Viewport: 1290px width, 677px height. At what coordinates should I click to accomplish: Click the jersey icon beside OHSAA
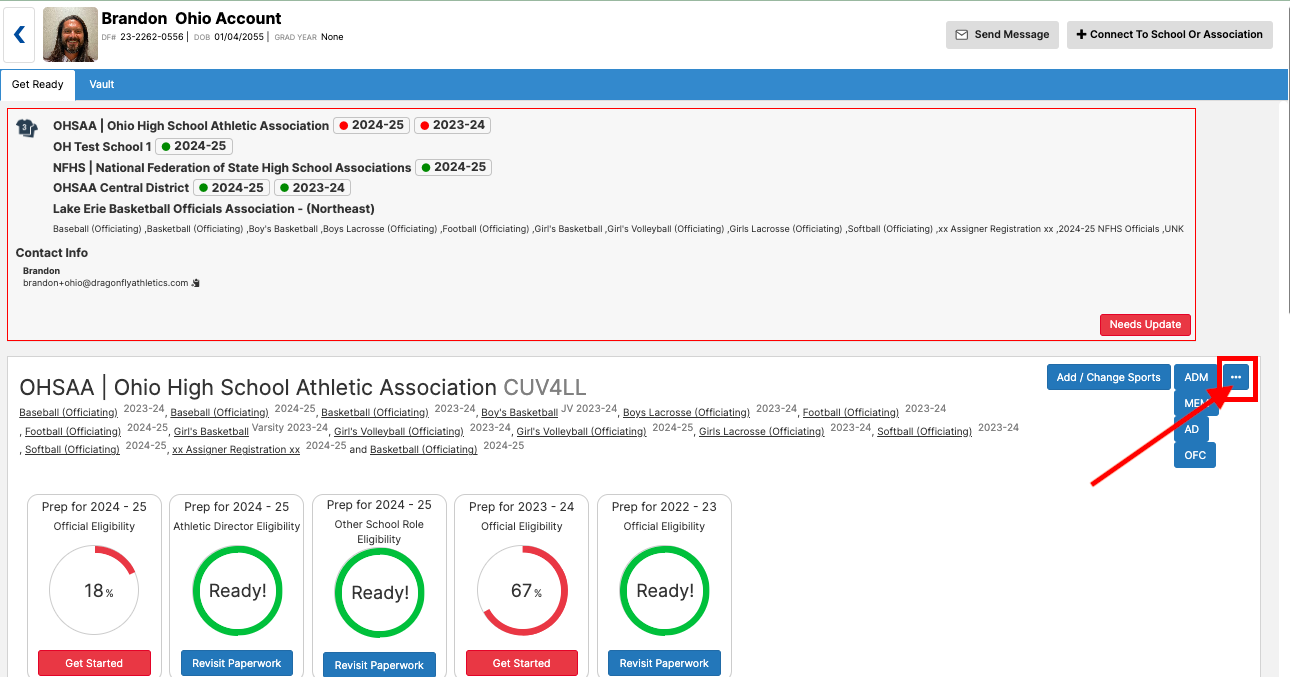pyautogui.click(x=27, y=128)
